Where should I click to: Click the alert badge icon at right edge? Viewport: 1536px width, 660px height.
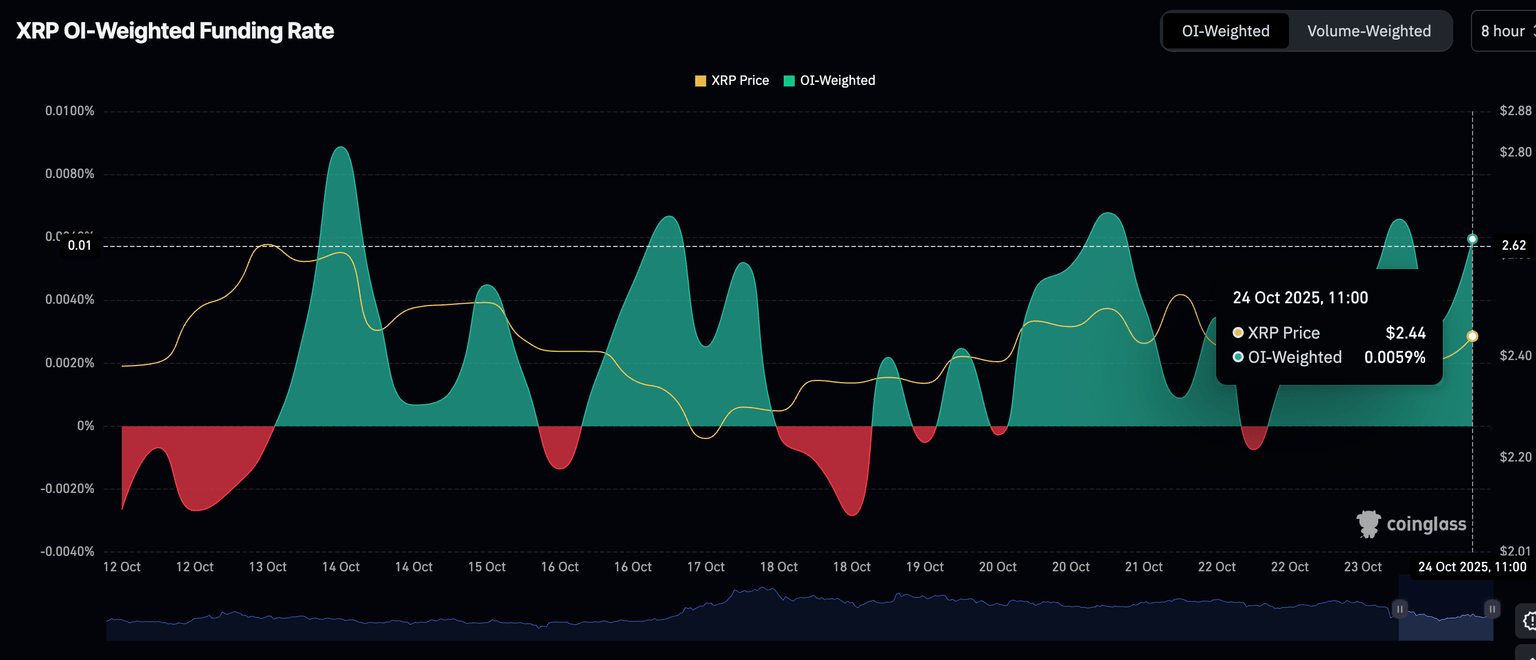point(1528,619)
